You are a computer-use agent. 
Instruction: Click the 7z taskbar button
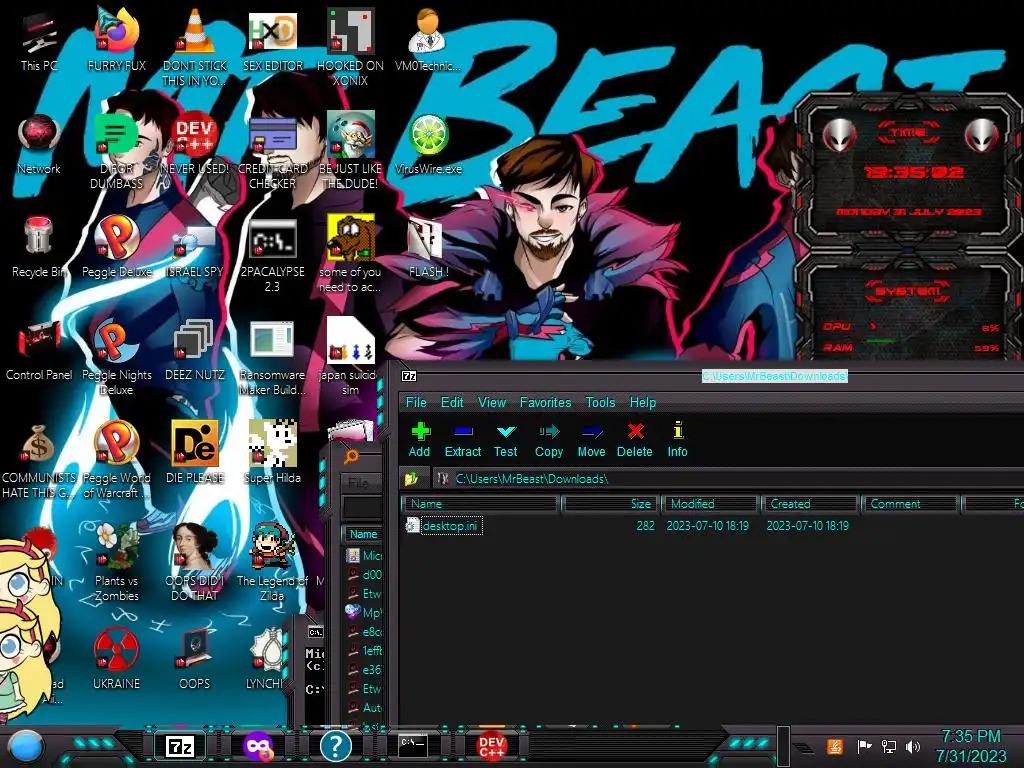[180, 746]
